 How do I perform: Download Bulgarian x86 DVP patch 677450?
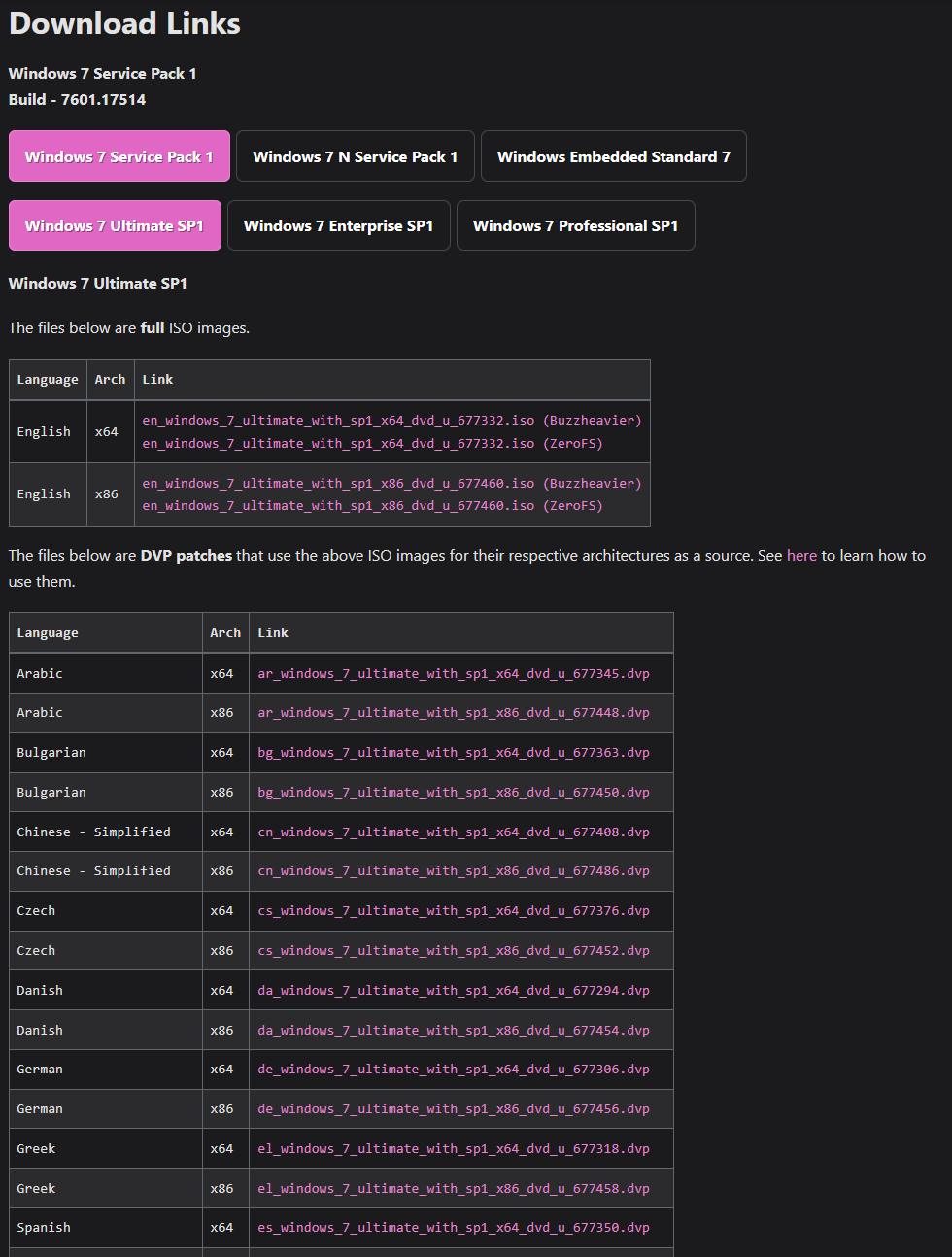pos(454,793)
